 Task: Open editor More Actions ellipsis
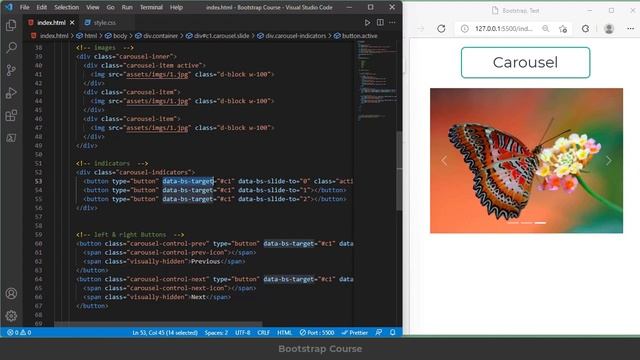pyautogui.click(x=392, y=22)
